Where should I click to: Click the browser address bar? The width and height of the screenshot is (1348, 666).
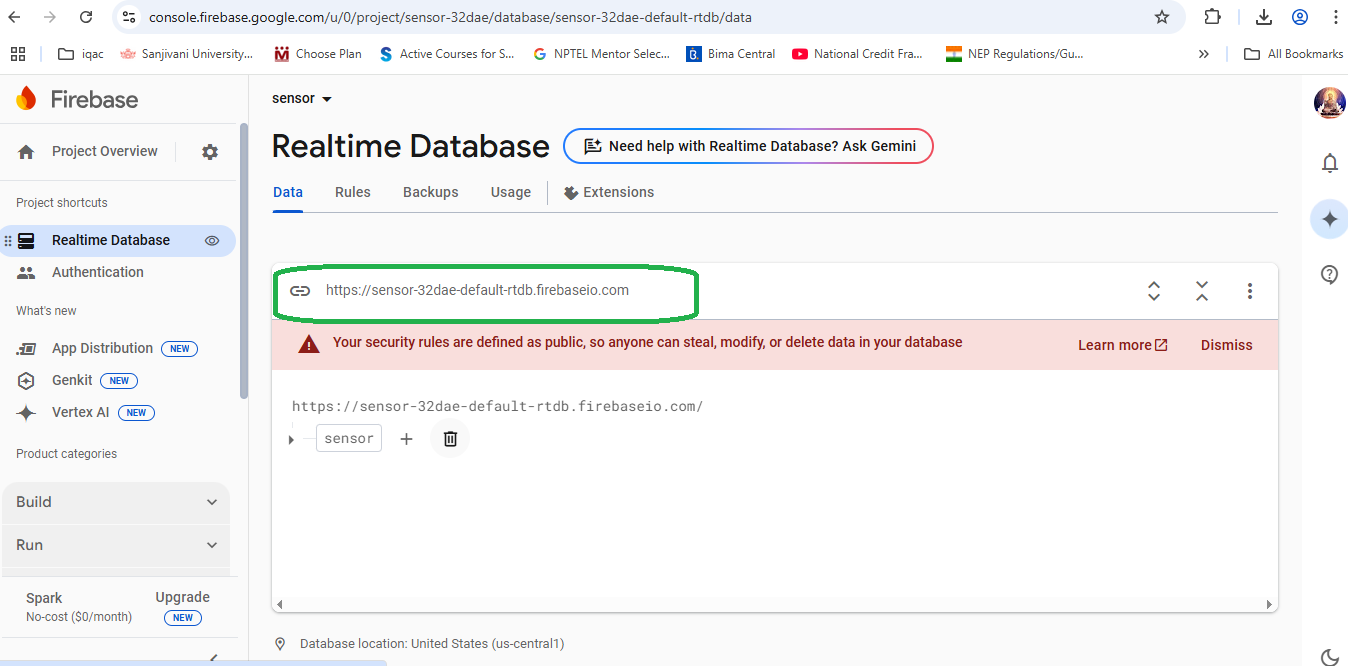tap(640, 17)
